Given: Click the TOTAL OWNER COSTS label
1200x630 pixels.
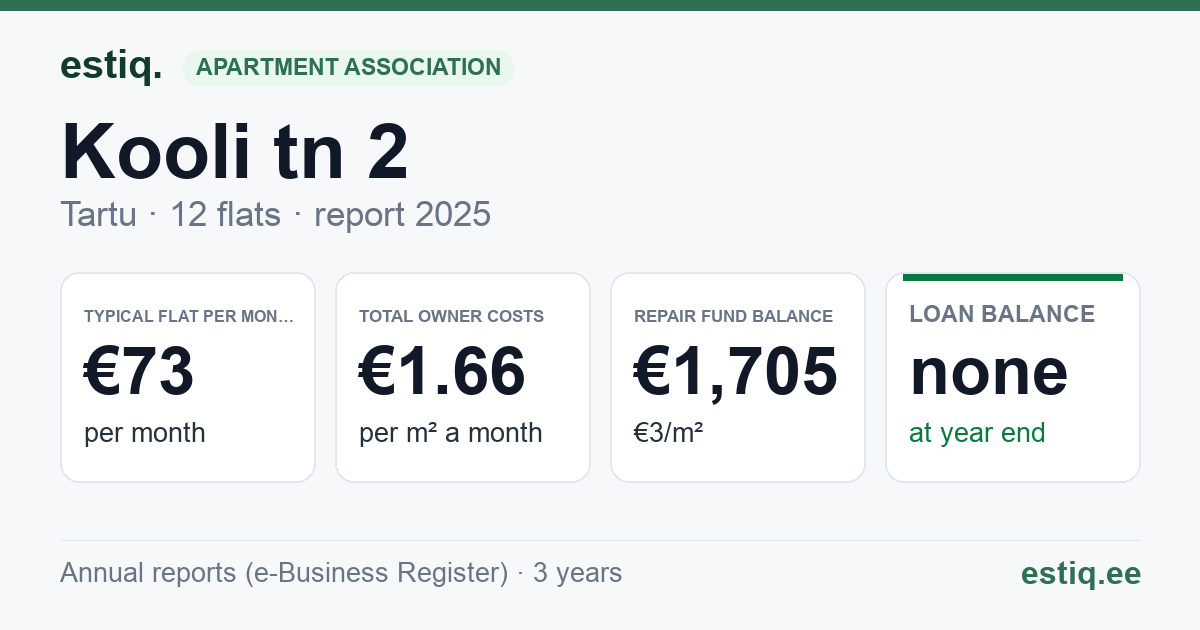Looking at the screenshot, I should [x=452, y=316].
